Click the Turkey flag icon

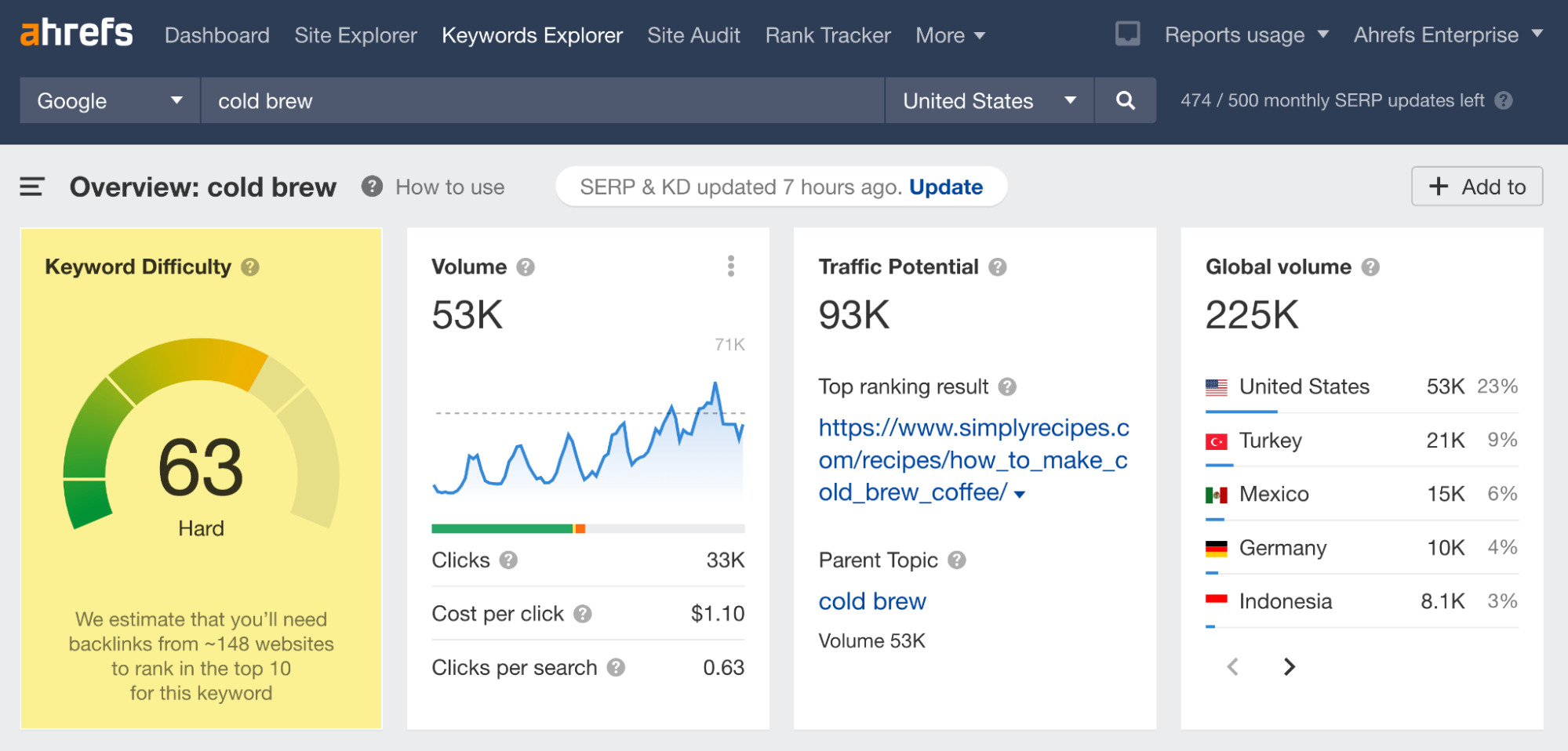1217,441
